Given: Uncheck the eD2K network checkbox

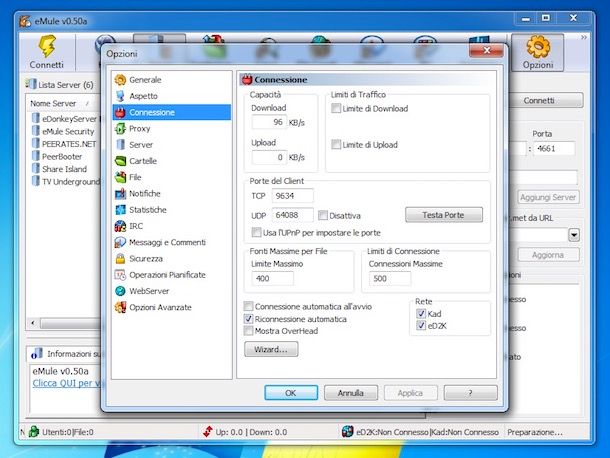Looking at the screenshot, I should [x=421, y=325].
